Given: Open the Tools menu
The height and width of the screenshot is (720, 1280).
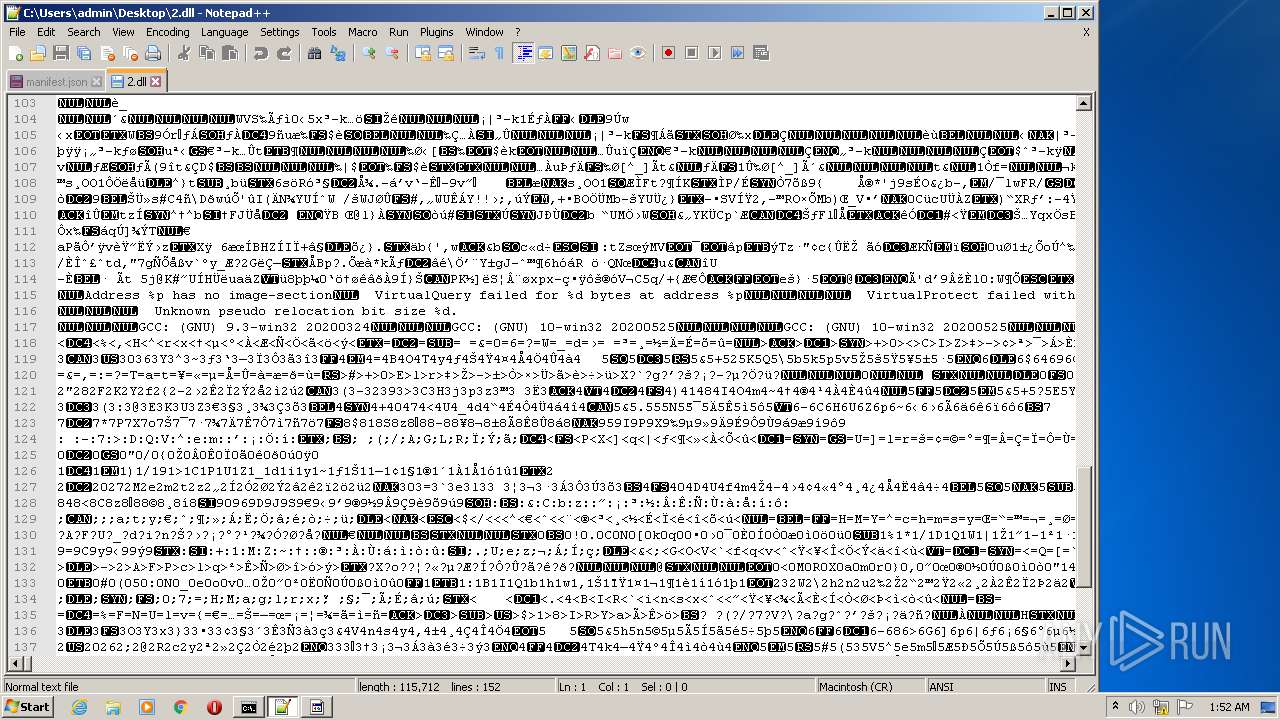Looking at the screenshot, I should pos(324,32).
